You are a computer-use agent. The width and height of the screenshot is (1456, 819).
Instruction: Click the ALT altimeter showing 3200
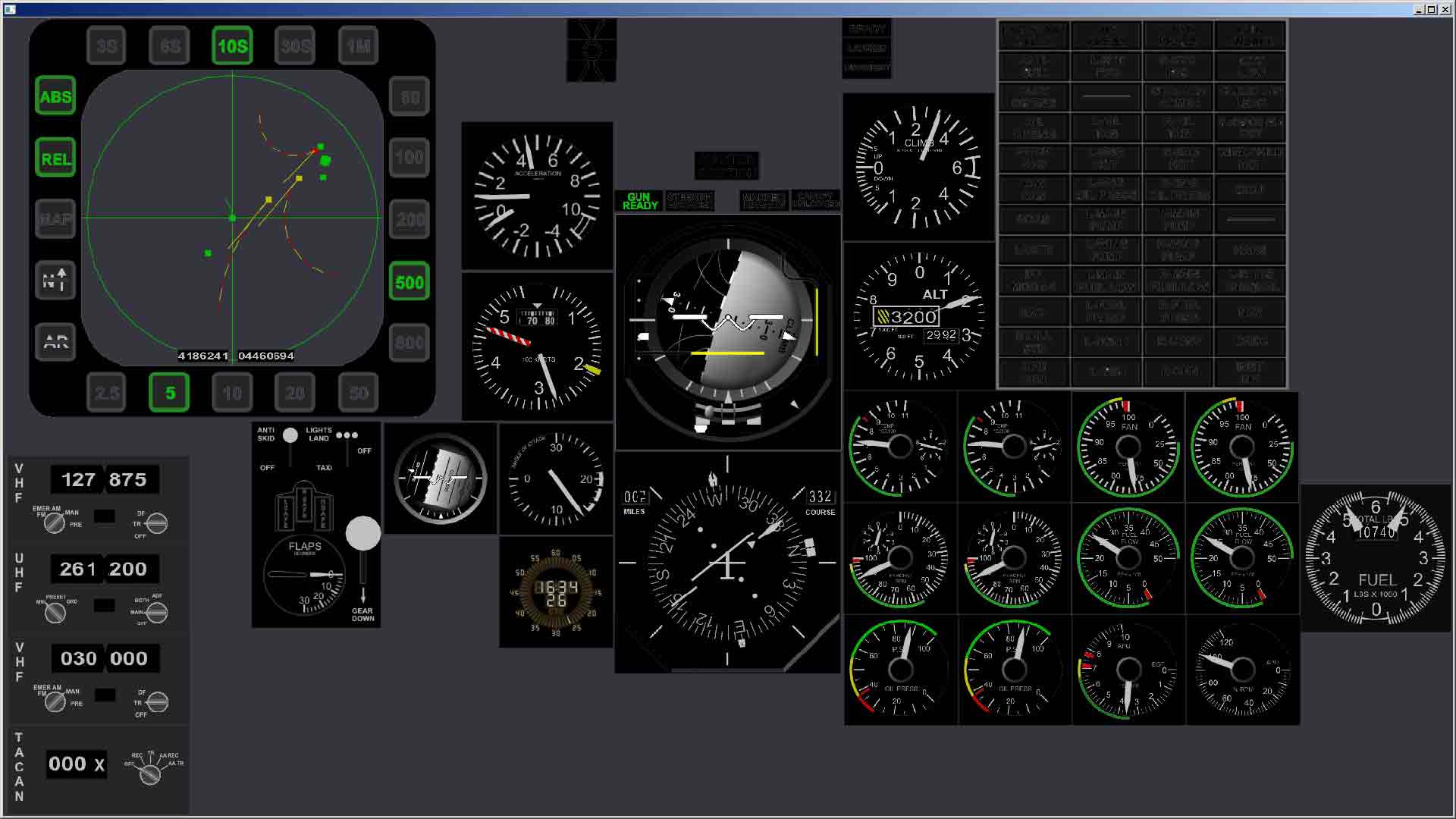(919, 317)
